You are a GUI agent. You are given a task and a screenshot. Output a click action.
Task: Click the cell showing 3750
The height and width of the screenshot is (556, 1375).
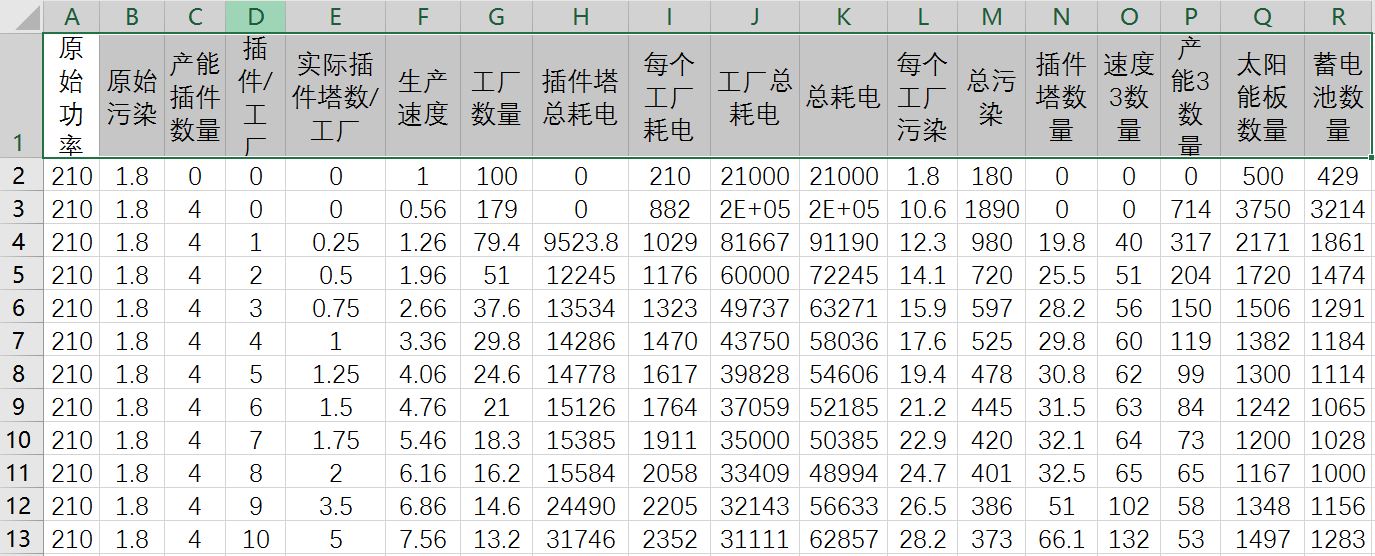[1262, 209]
